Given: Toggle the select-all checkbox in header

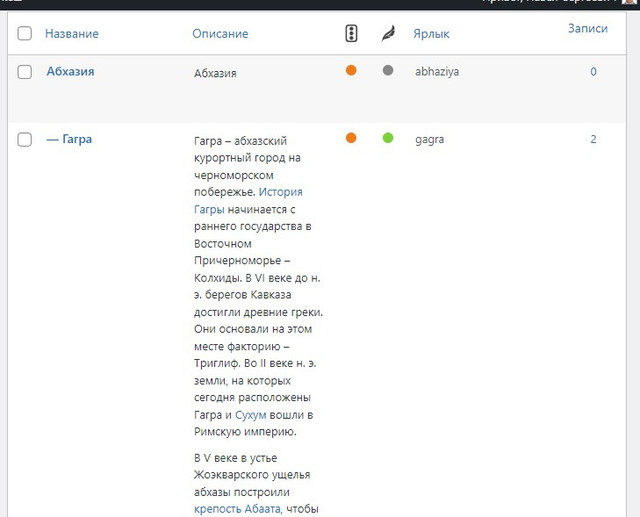Looking at the screenshot, I should pyautogui.click(x=24, y=33).
